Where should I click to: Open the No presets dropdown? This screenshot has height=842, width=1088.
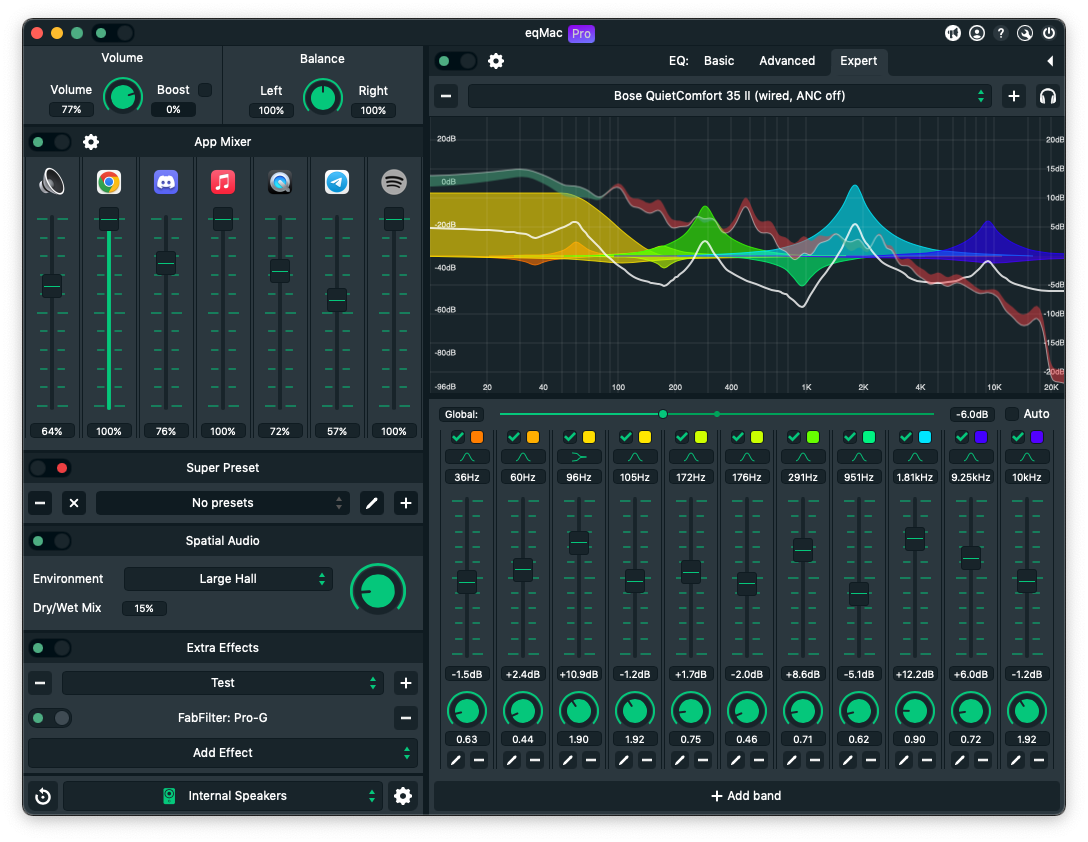coord(222,503)
